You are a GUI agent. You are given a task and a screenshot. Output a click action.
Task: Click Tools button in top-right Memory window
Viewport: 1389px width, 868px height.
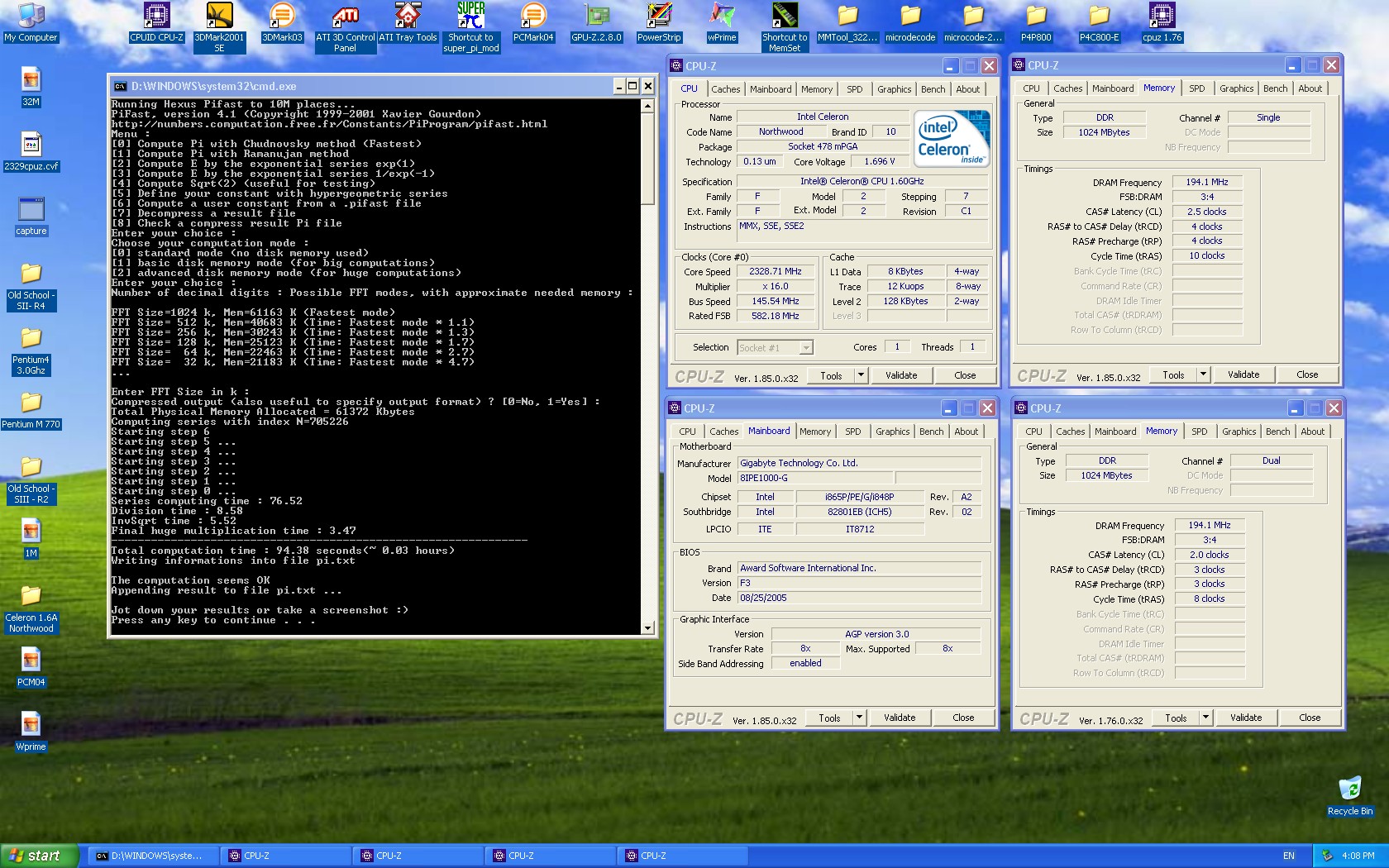[x=1173, y=374]
